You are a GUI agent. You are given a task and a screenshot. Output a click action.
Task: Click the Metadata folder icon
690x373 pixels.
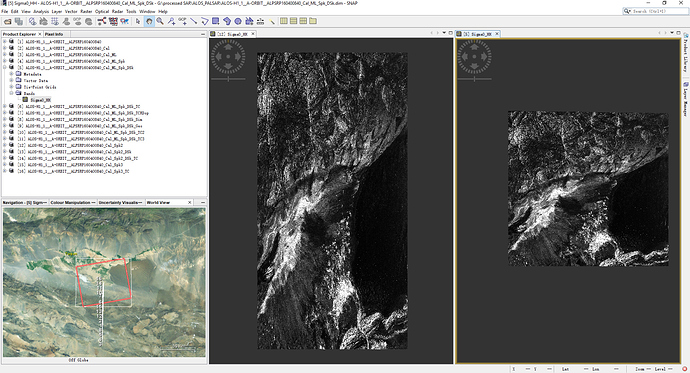(x=19, y=74)
